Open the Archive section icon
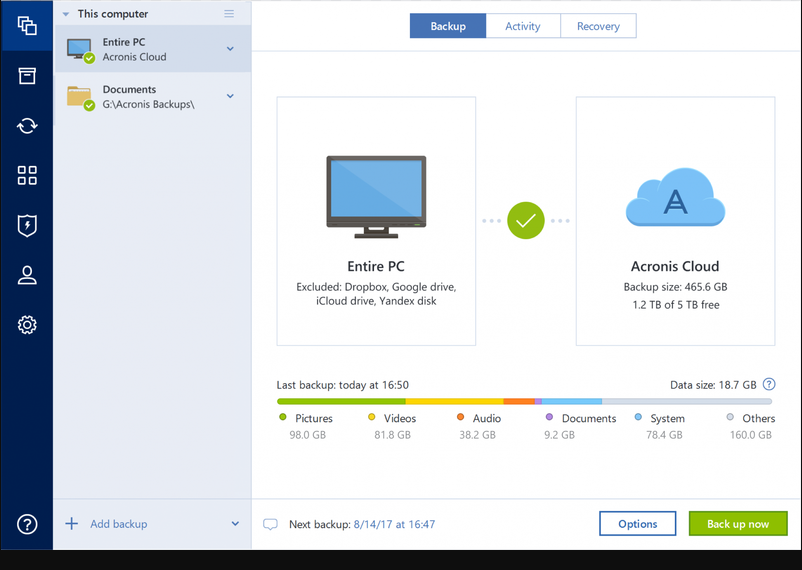Screen dimensions: 802x570 [x=27, y=76]
